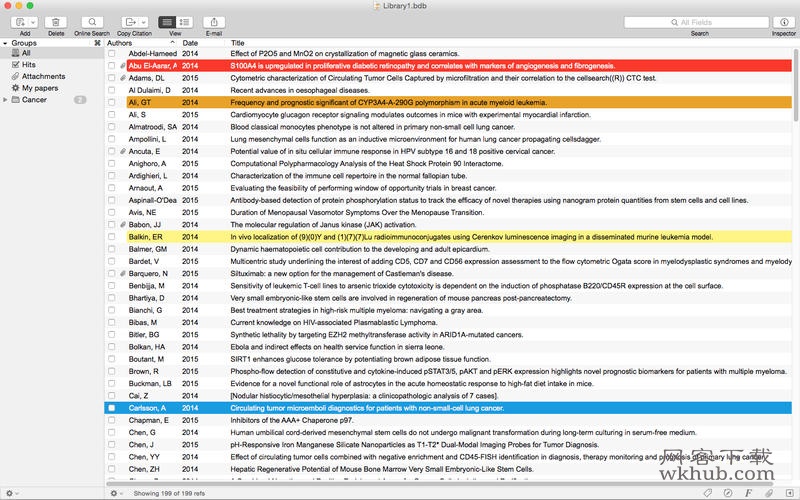Image resolution: width=800 pixels, height=500 pixels.
Task: Collapse the Groups disclosure triangle
Action: (5, 43)
